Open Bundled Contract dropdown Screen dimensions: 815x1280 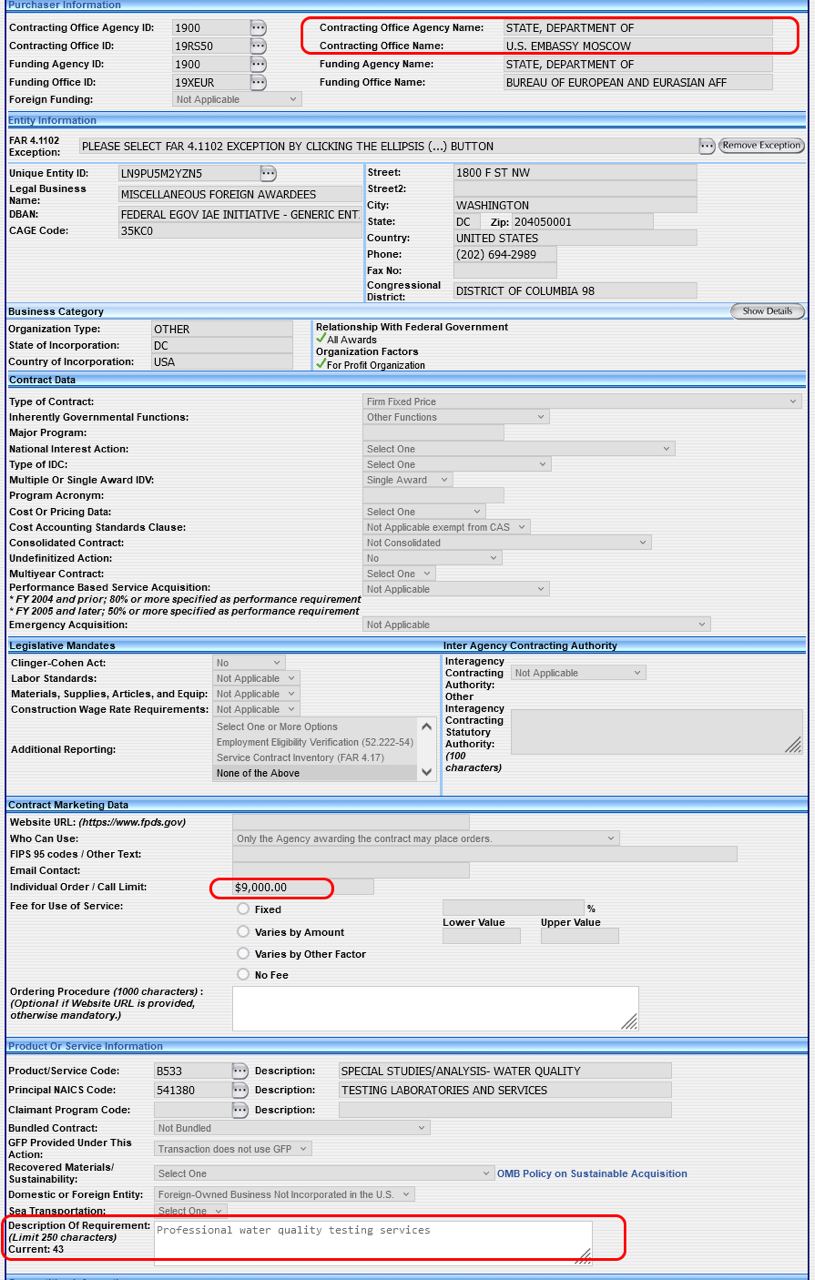point(292,1128)
